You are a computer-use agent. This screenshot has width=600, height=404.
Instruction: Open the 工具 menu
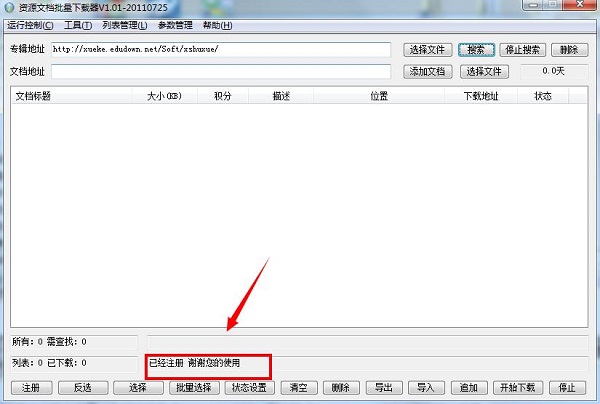(77, 25)
